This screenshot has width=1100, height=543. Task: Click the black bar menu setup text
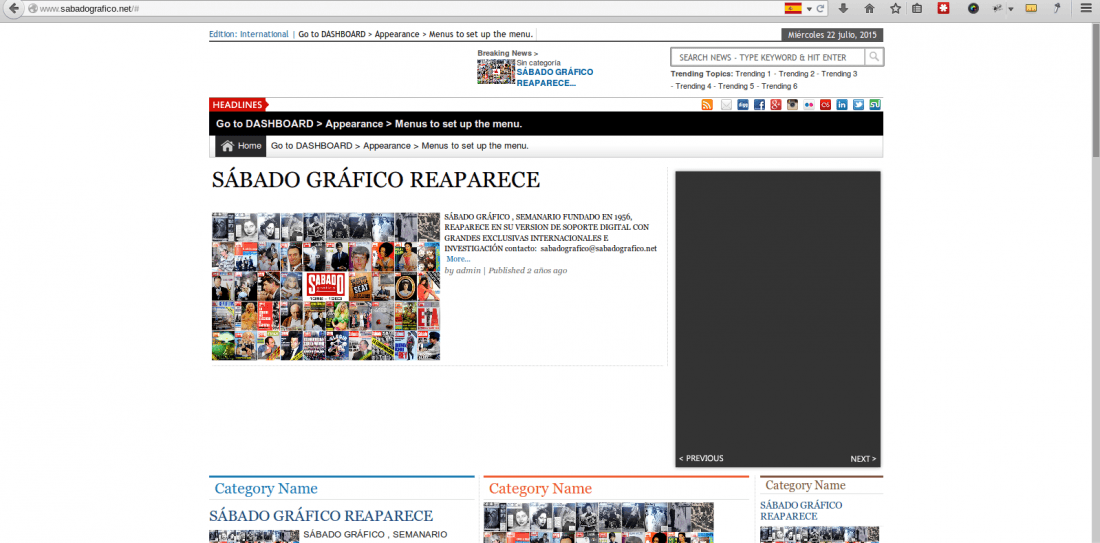pos(369,123)
